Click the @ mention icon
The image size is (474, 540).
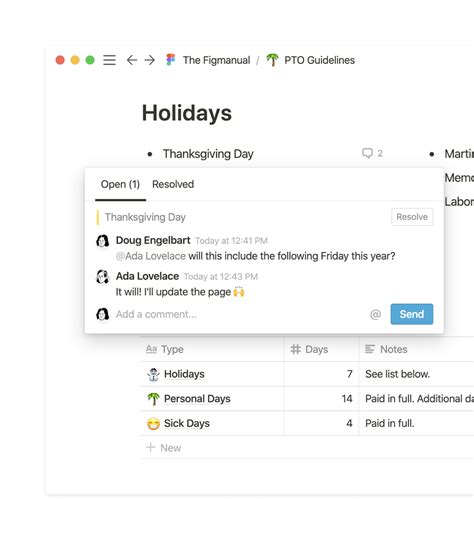pos(375,314)
